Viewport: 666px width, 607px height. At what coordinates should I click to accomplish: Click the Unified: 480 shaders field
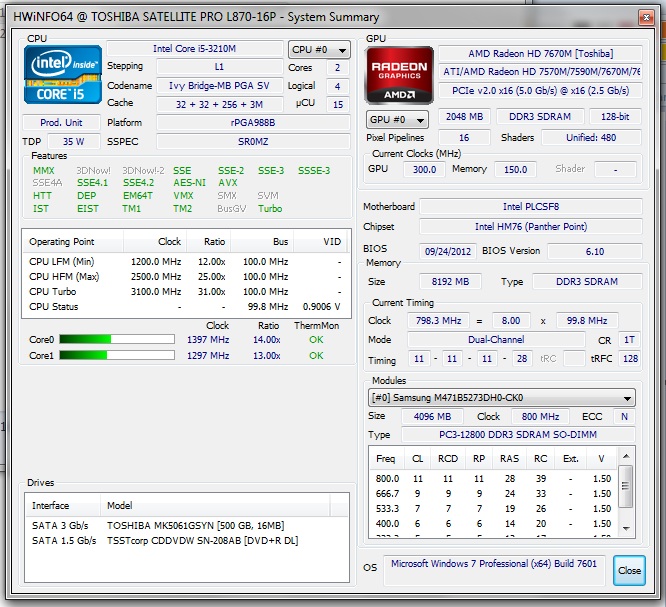(x=591, y=138)
